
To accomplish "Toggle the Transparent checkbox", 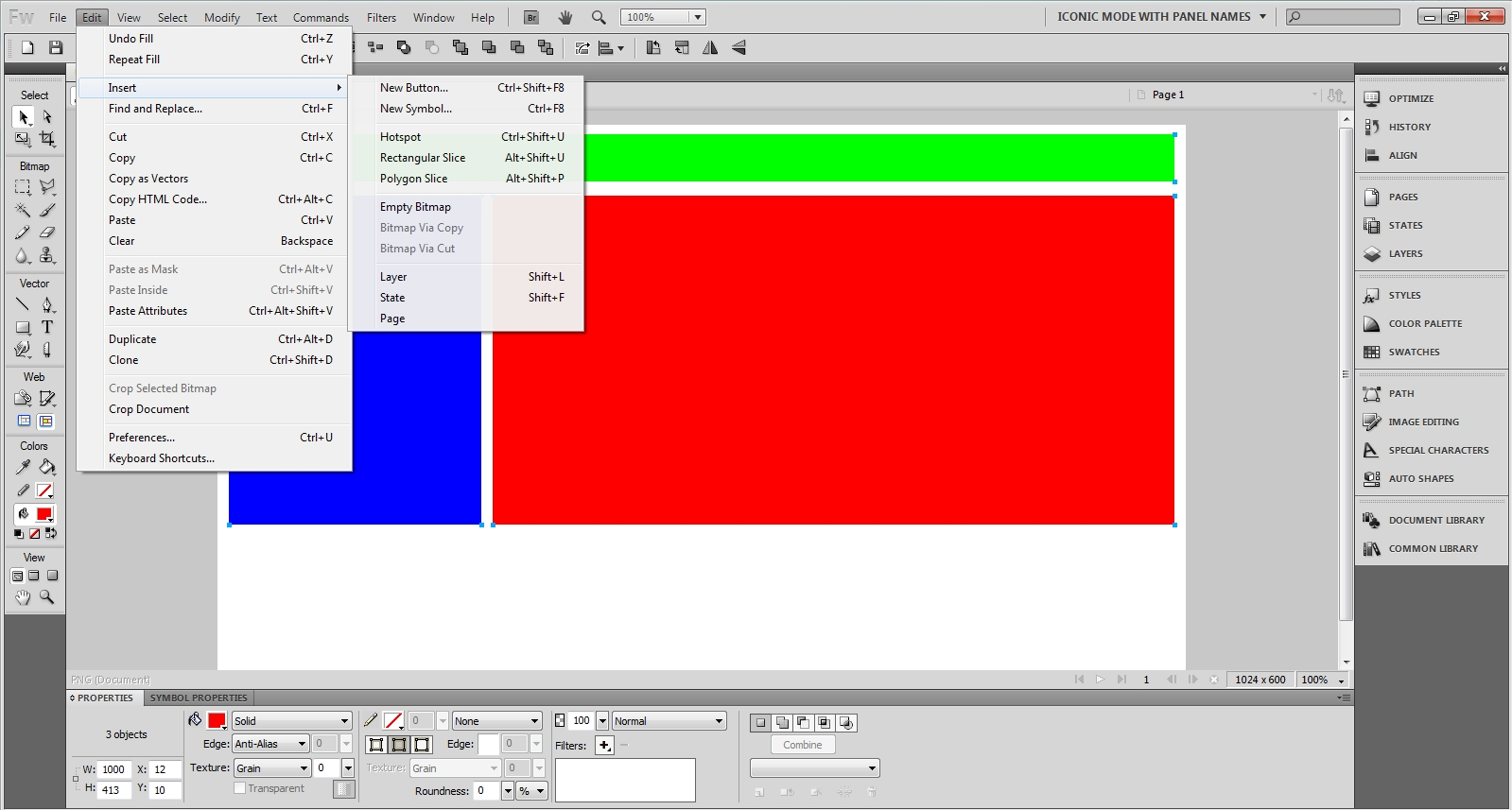I will point(240,788).
